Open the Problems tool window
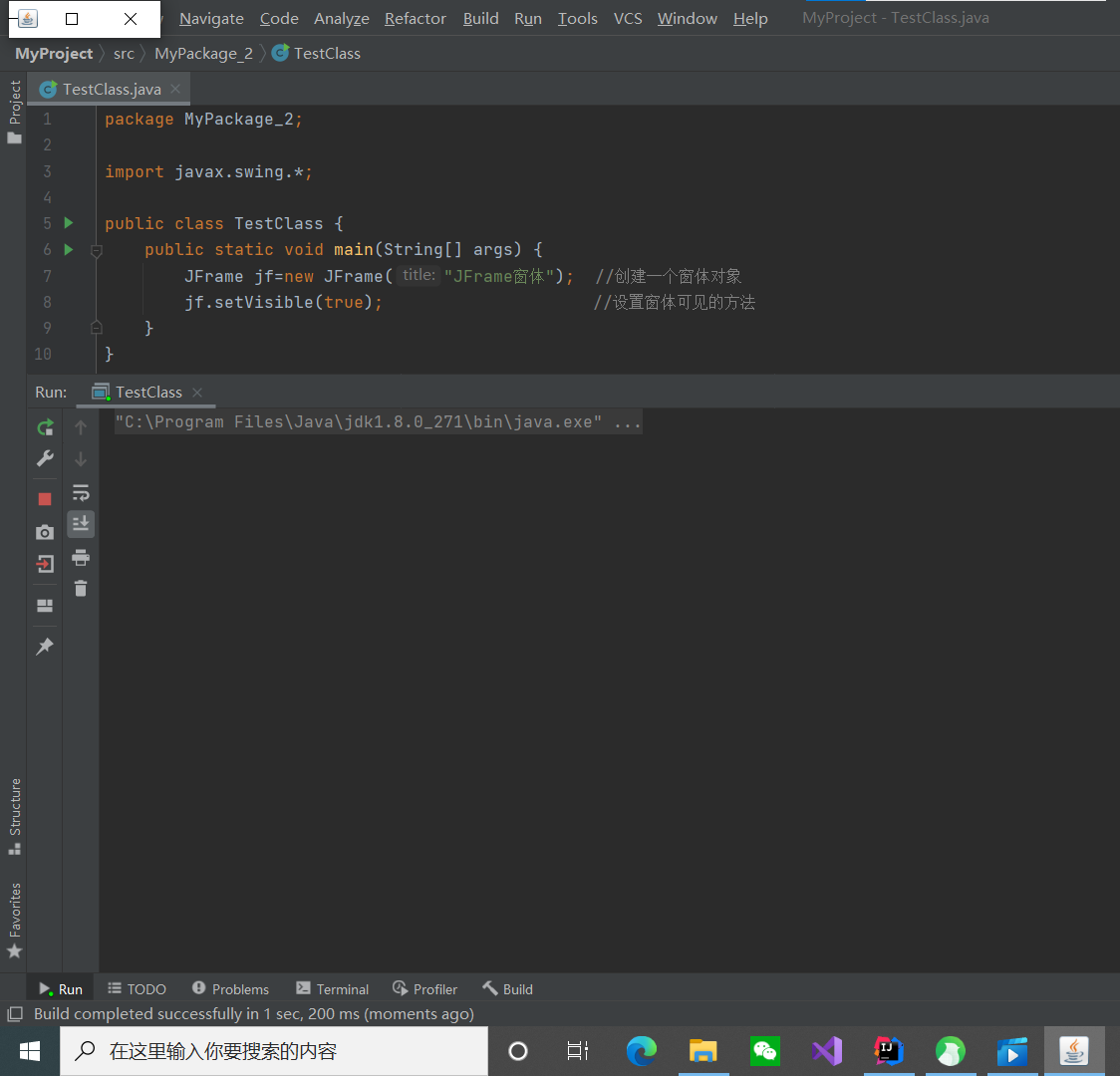1120x1076 pixels. pyautogui.click(x=231, y=989)
